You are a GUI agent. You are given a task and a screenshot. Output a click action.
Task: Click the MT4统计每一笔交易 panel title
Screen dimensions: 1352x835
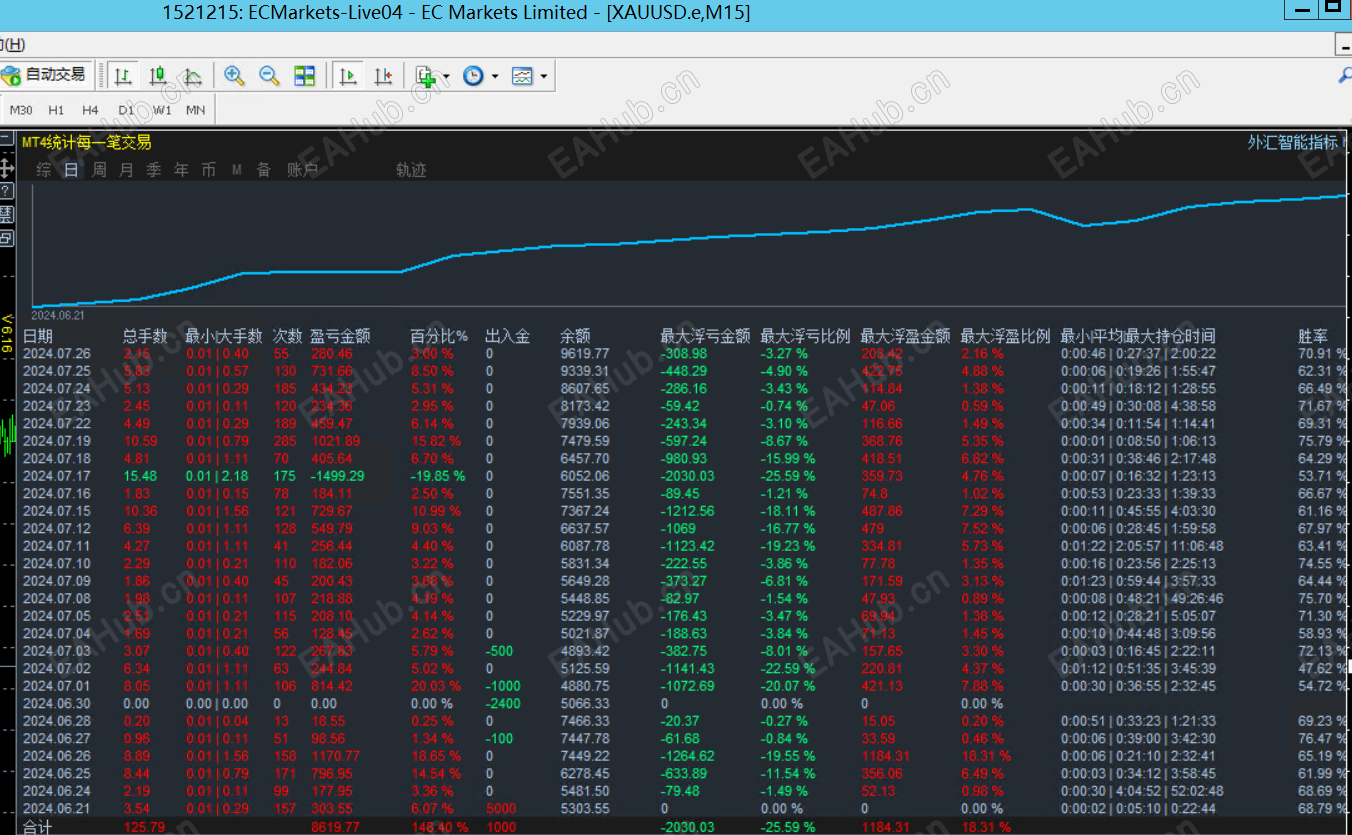pyautogui.click(x=87, y=142)
